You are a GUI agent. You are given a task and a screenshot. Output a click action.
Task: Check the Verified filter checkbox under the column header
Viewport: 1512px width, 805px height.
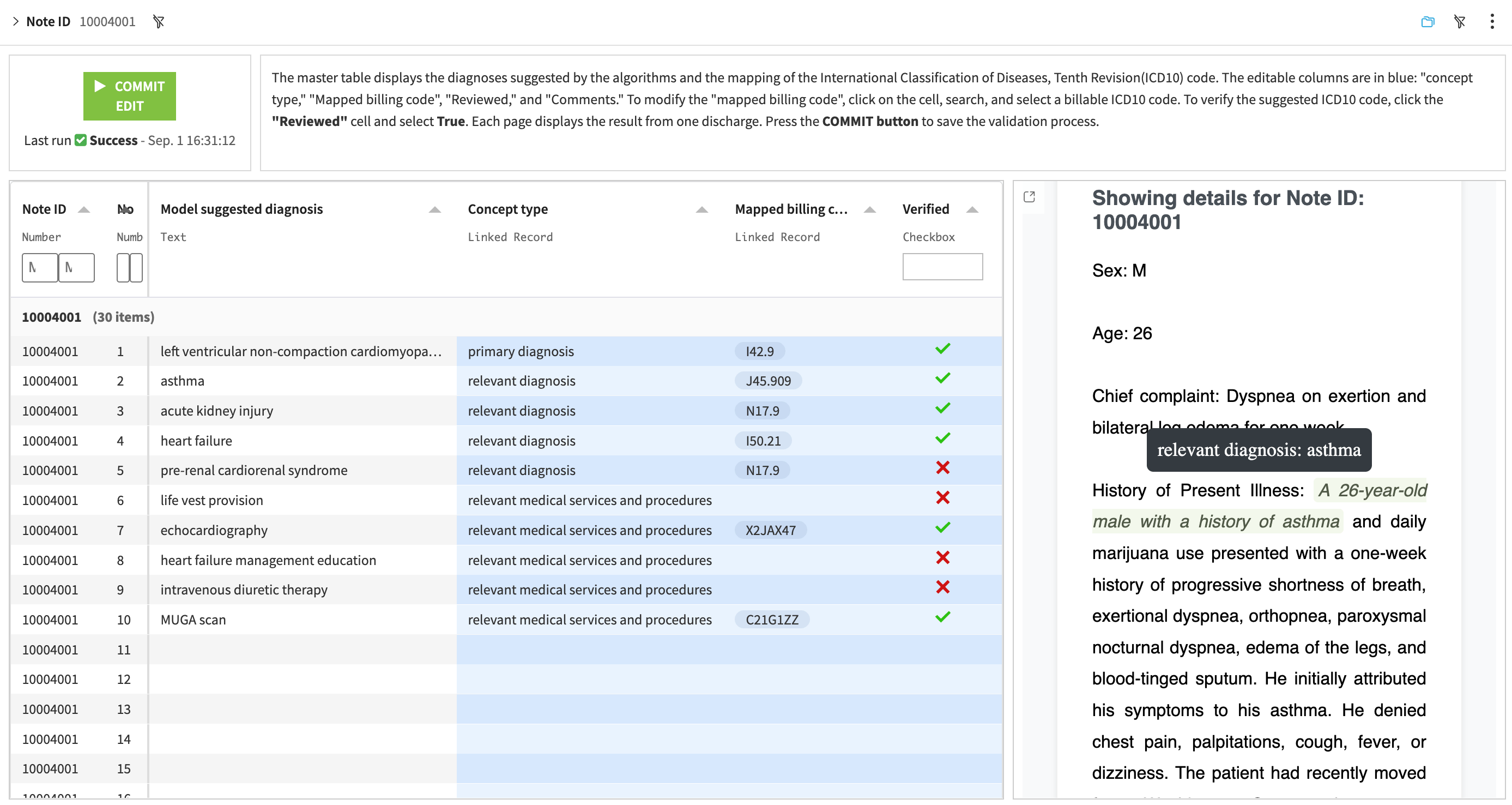point(942,267)
